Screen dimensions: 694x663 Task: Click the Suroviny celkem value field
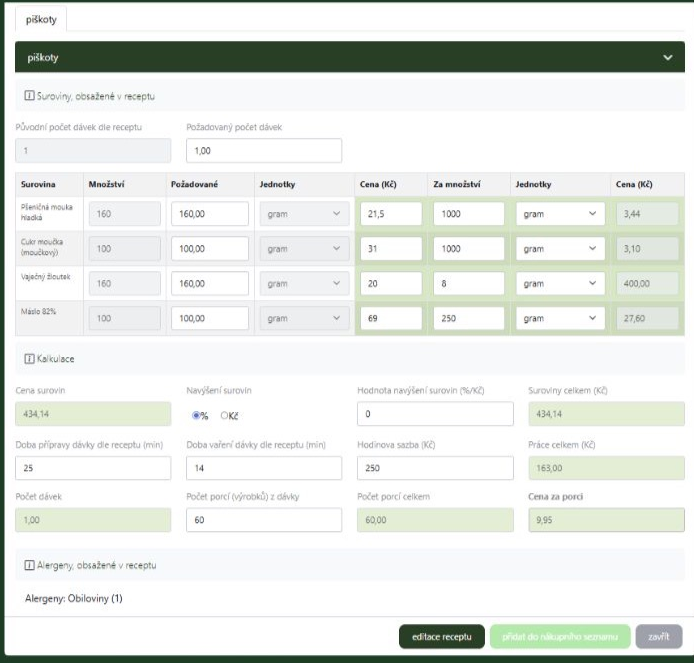606,414
